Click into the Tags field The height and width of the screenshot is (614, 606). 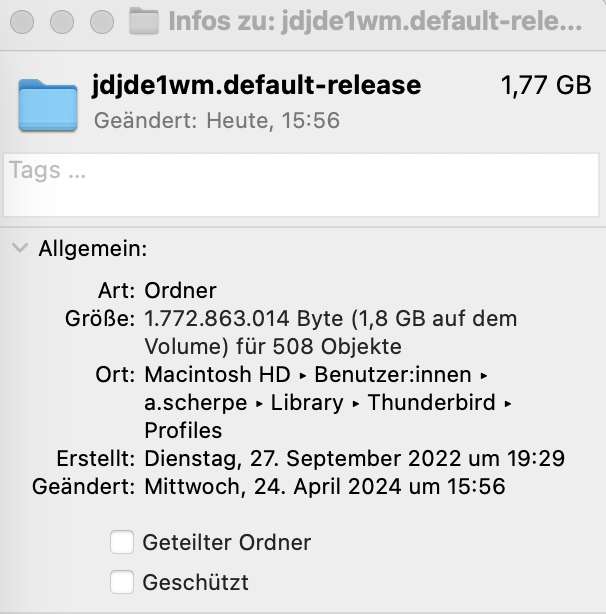pyautogui.click(x=302, y=184)
